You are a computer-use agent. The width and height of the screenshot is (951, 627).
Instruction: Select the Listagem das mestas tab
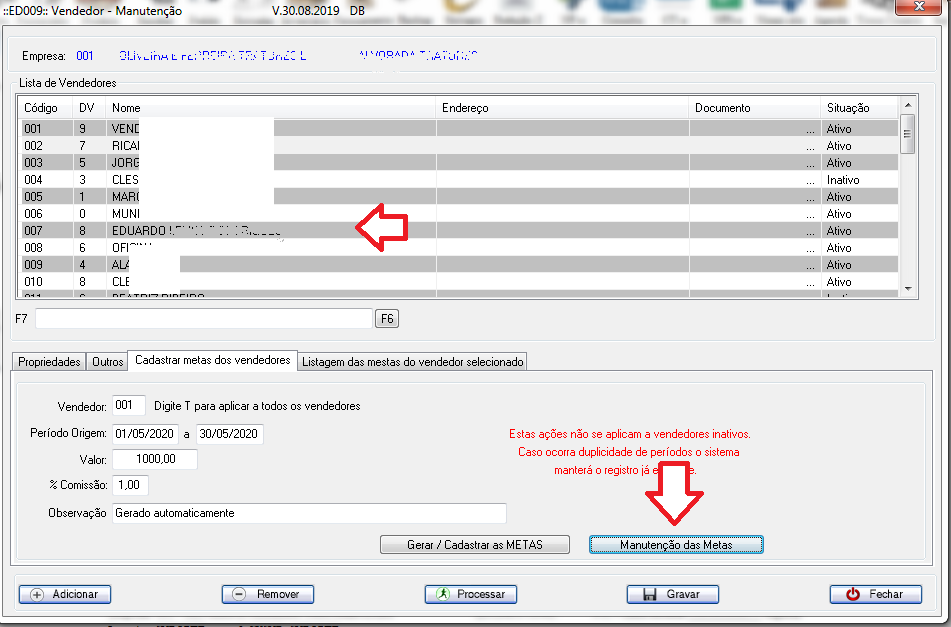[x=412, y=362]
